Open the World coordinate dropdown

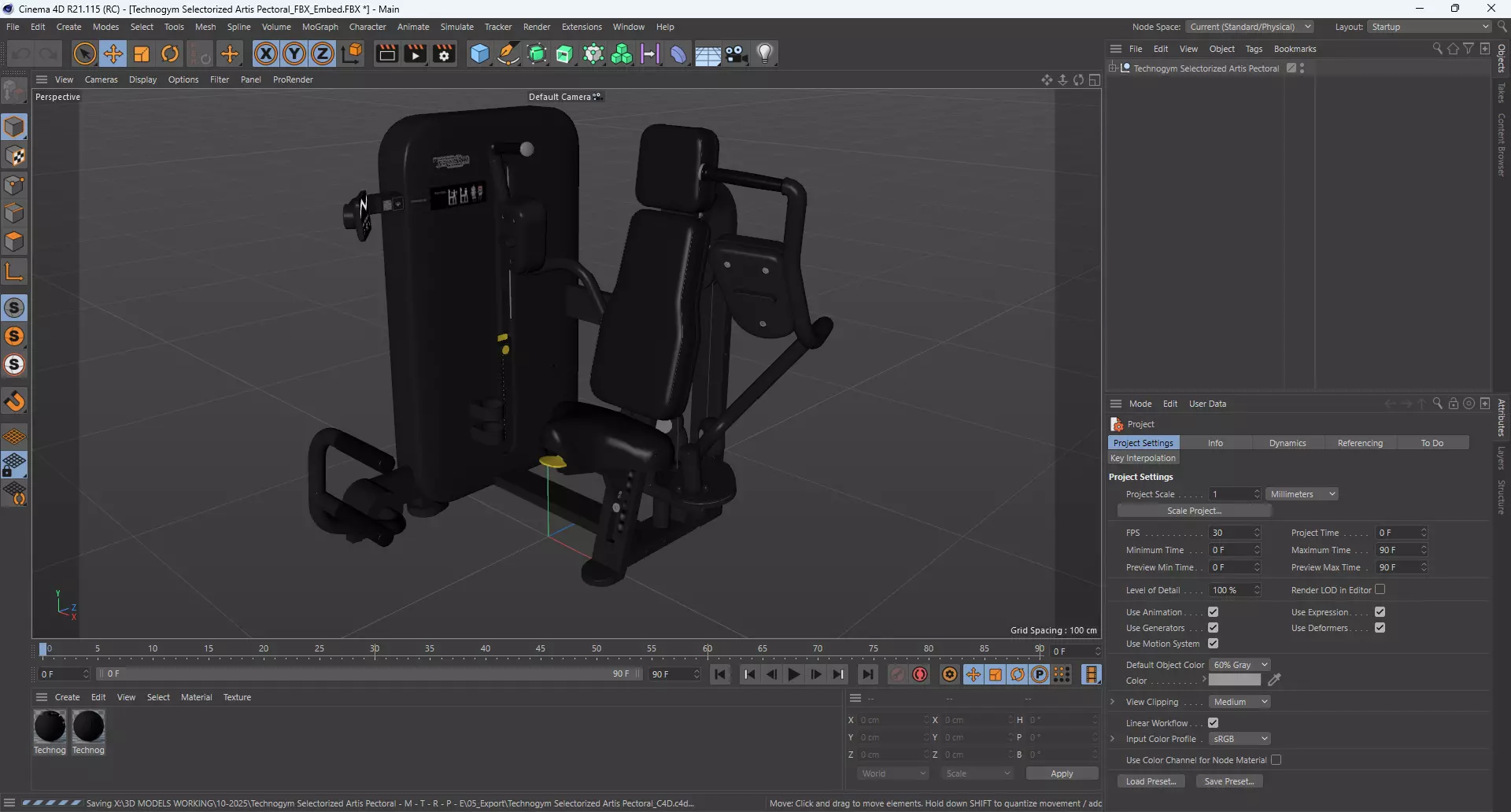893,773
